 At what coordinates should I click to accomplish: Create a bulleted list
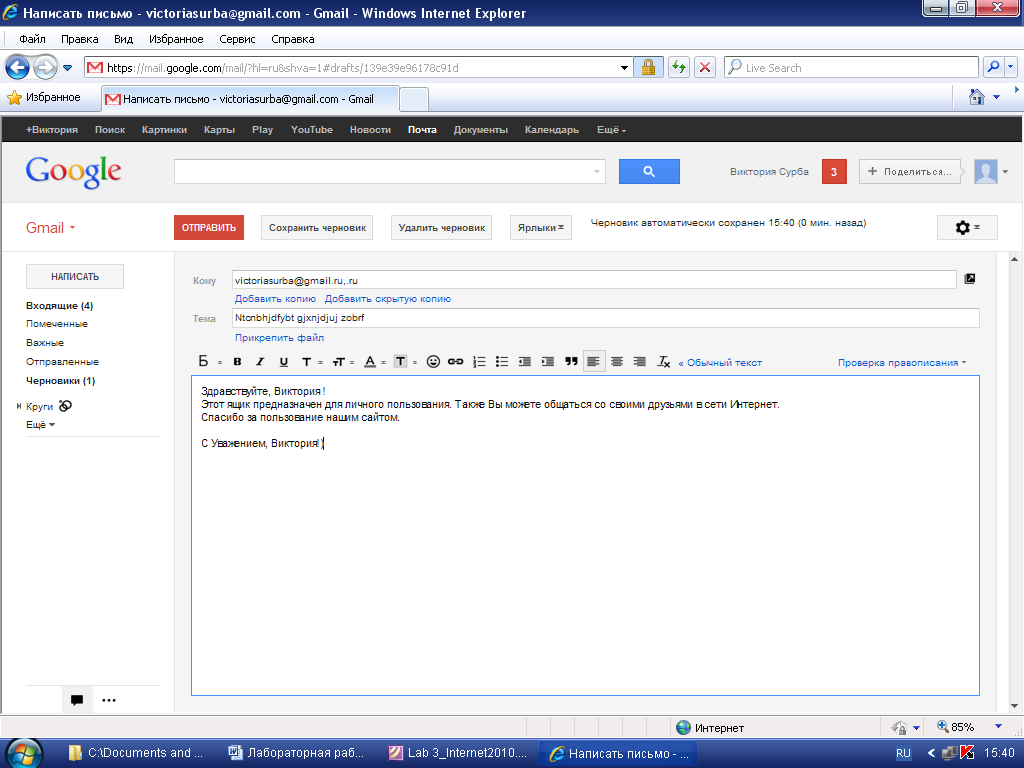(x=502, y=362)
